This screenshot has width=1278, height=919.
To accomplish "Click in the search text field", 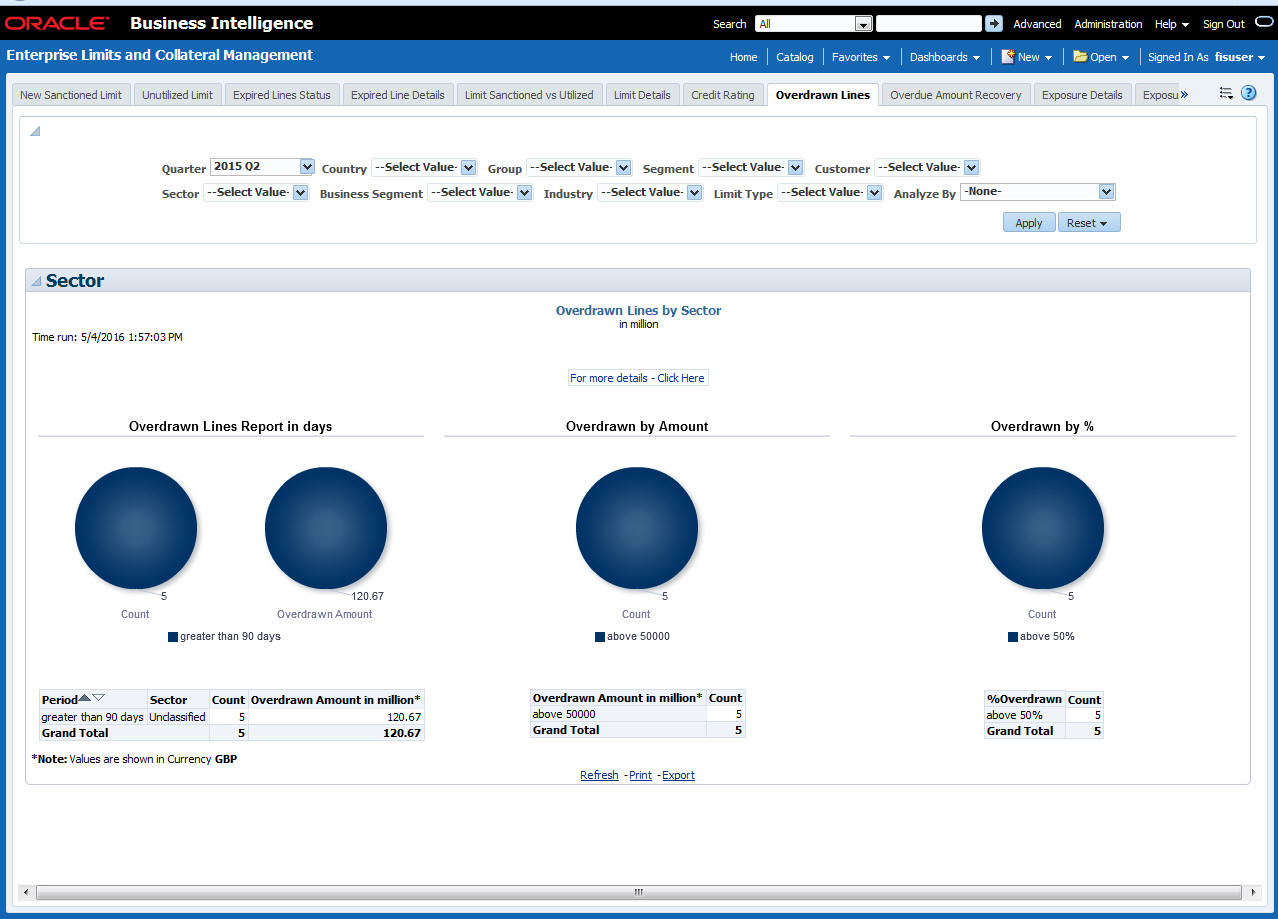I will (x=929, y=23).
